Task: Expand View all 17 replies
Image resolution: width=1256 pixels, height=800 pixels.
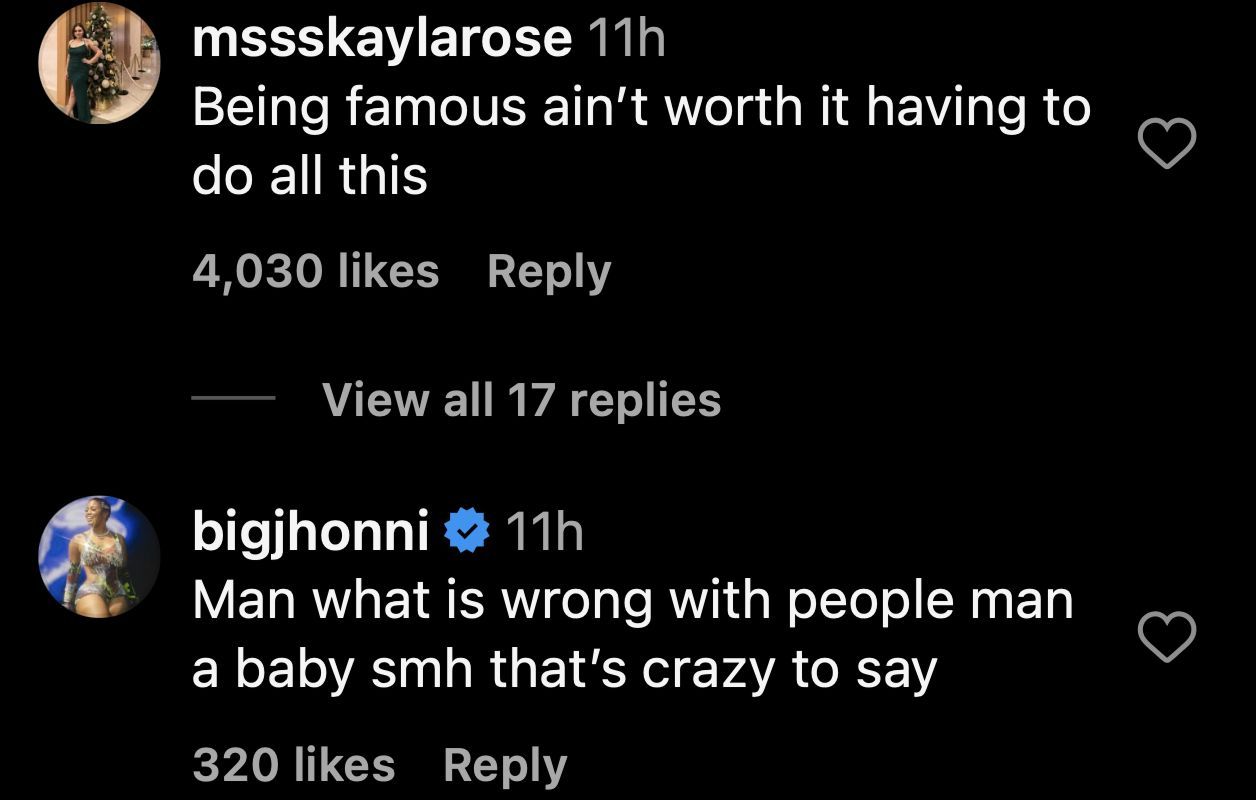Action: 521,400
